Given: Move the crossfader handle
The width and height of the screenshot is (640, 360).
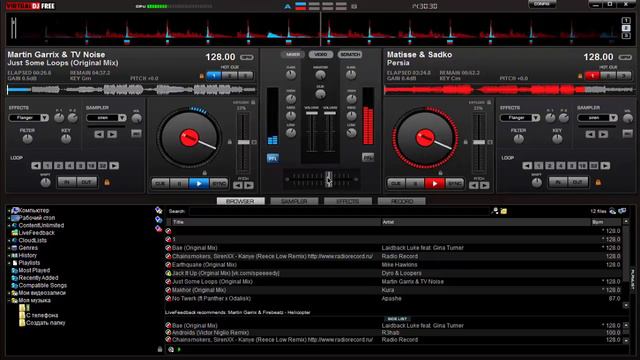Looking at the screenshot, I should (328, 179).
